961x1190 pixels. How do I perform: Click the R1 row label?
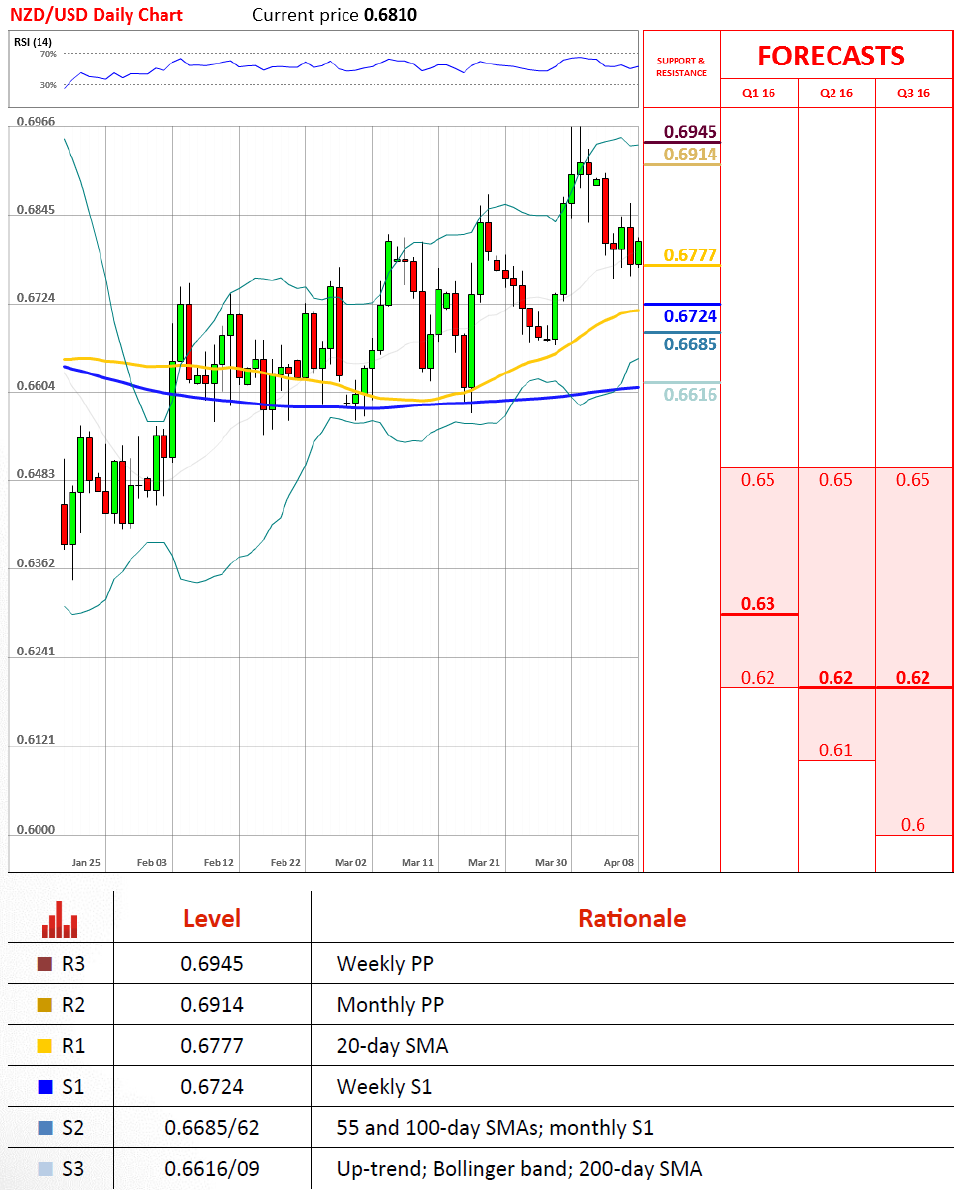pyautogui.click(x=73, y=1046)
